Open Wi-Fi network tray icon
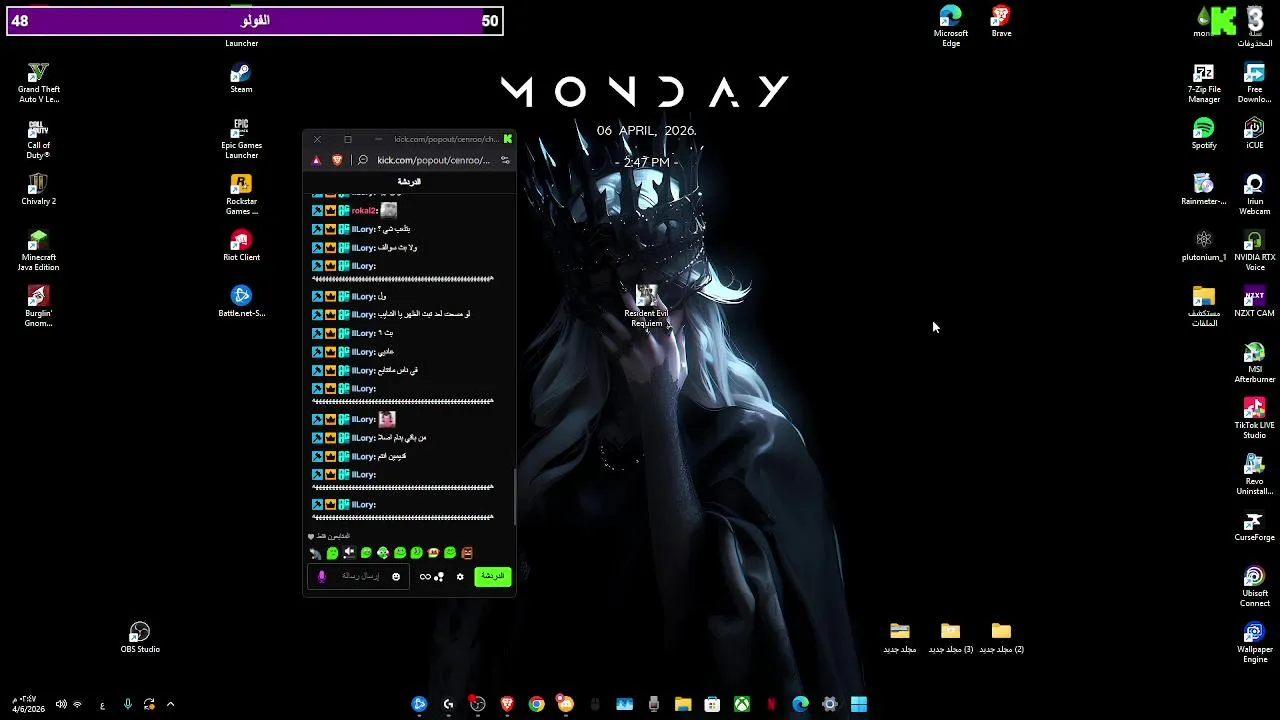This screenshot has width=1280, height=720. tap(77, 705)
